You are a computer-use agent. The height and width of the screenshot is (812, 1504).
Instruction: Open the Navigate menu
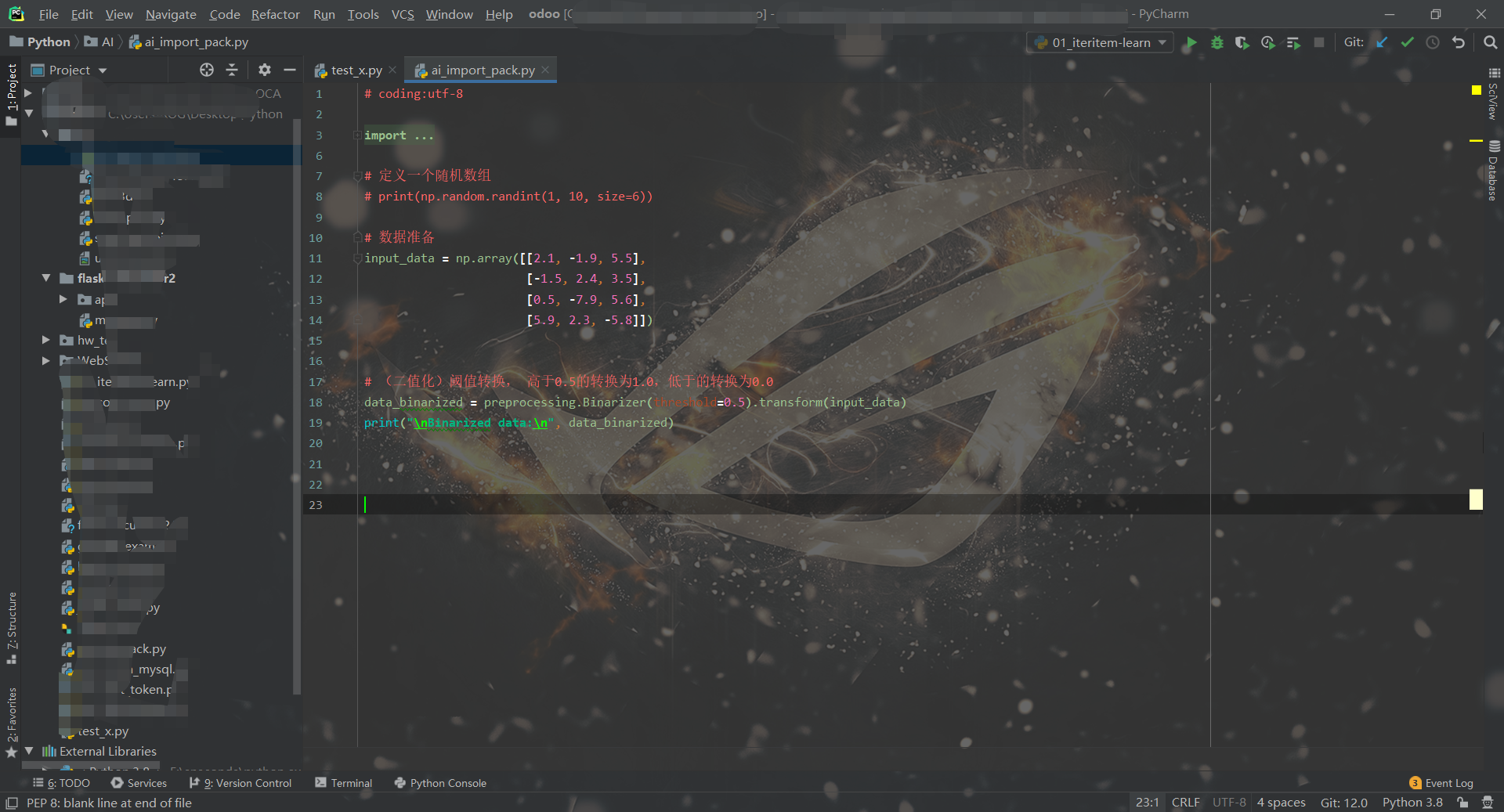click(x=171, y=14)
